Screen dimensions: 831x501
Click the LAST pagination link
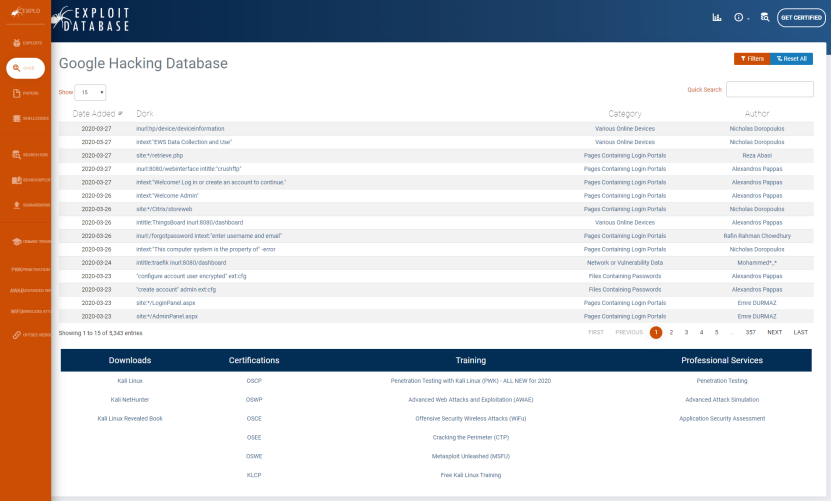(800, 332)
